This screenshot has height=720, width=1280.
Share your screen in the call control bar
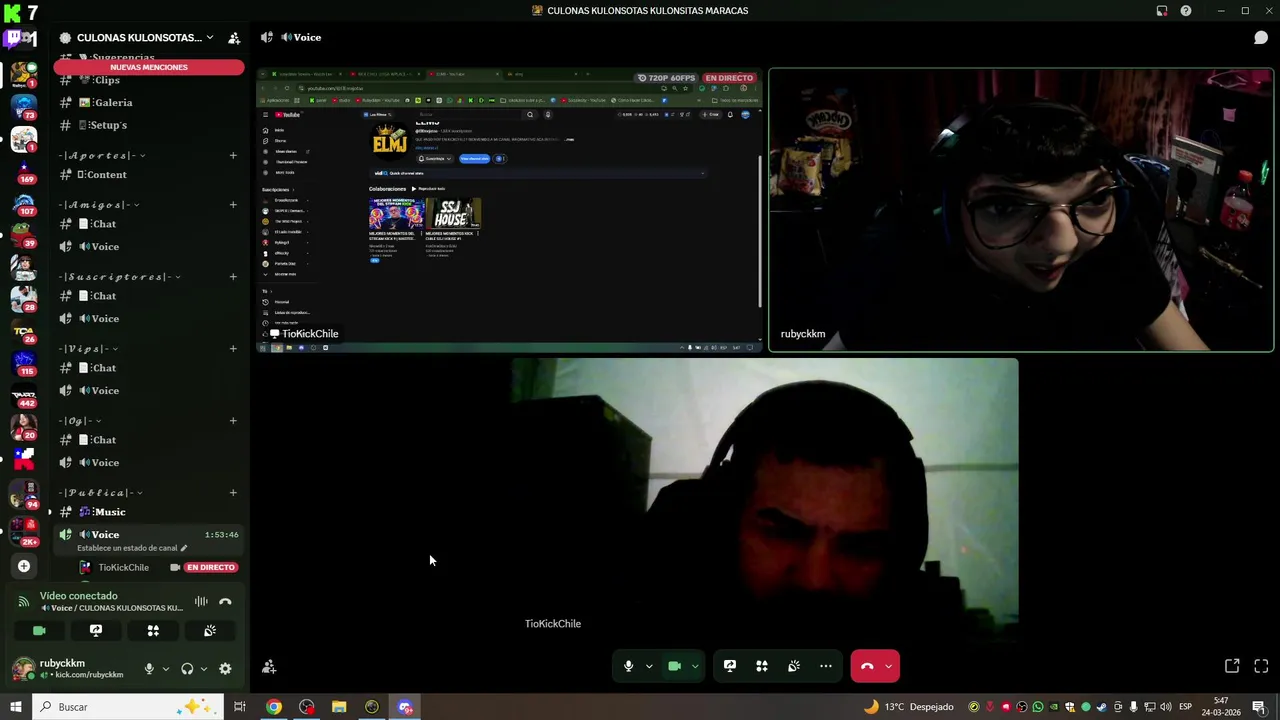(x=730, y=666)
